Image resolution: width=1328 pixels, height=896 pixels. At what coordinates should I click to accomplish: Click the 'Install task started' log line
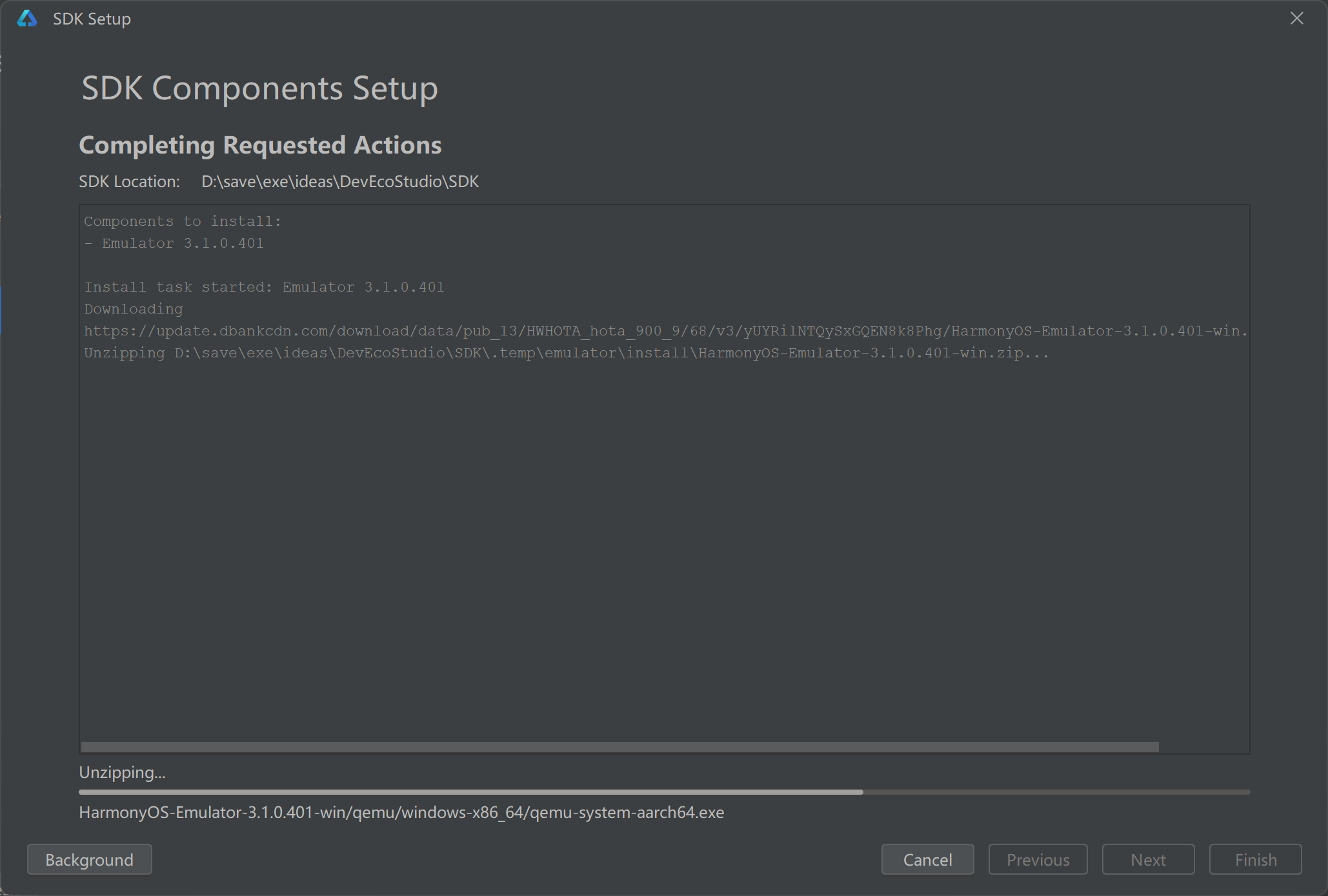[x=265, y=287]
